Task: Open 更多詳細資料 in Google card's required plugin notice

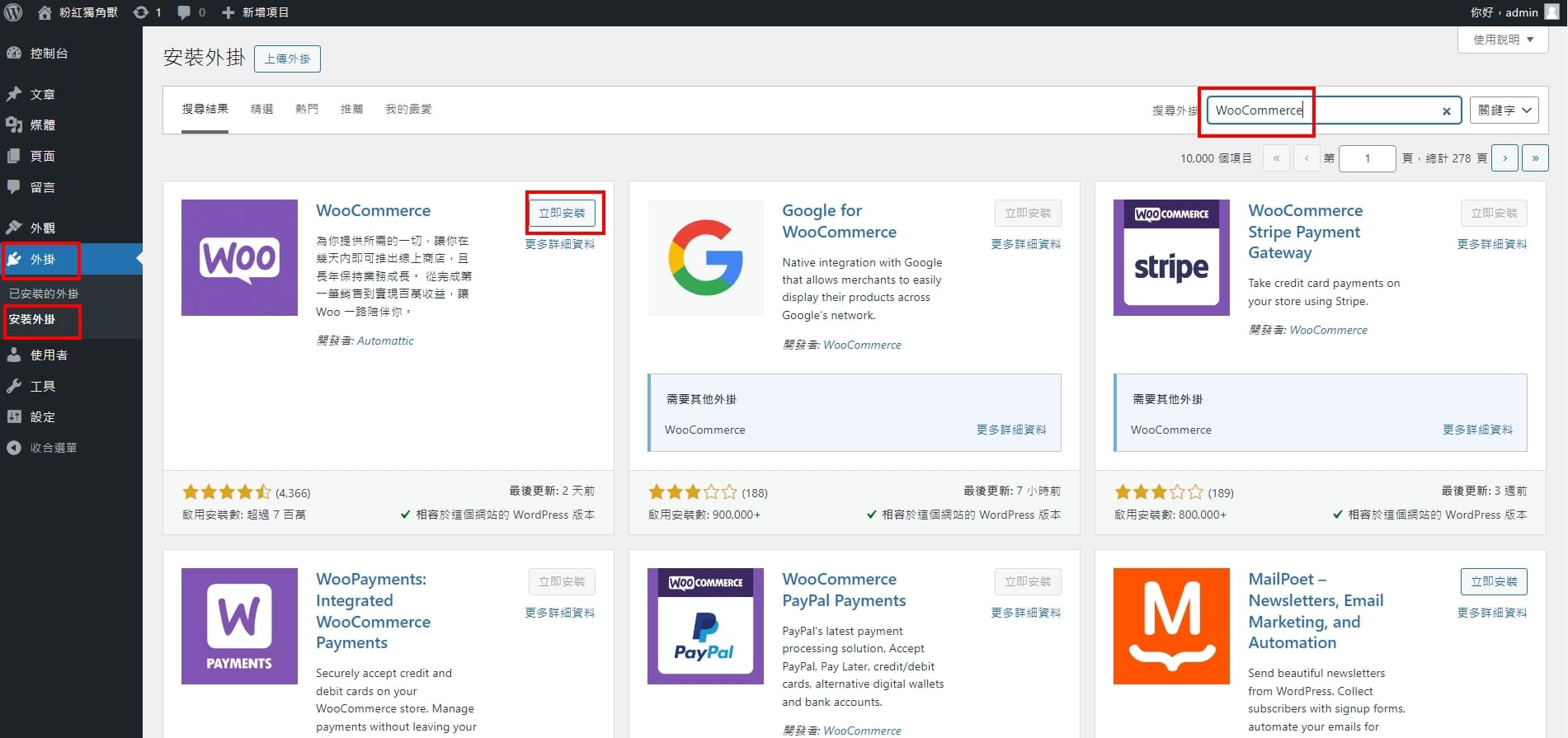Action: point(1011,430)
